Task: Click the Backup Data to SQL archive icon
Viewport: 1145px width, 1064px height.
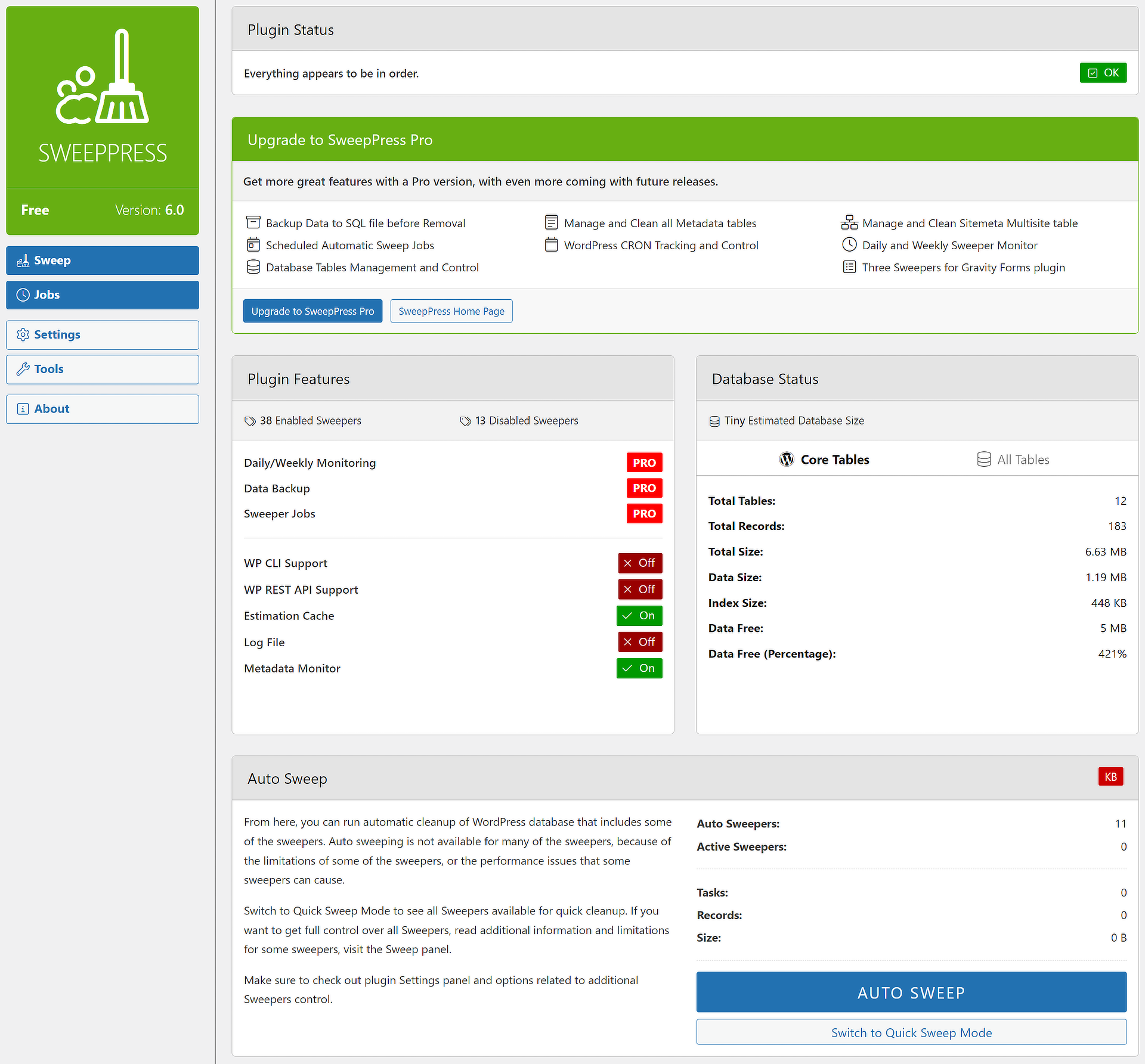Action: coord(253,223)
